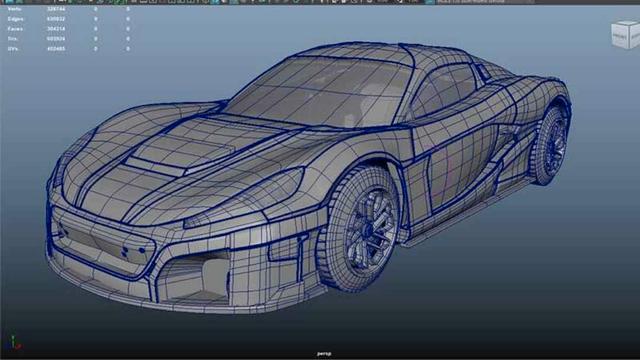Select the Faces count in the HUD
The width and height of the screenshot is (640, 360).
coord(56,29)
